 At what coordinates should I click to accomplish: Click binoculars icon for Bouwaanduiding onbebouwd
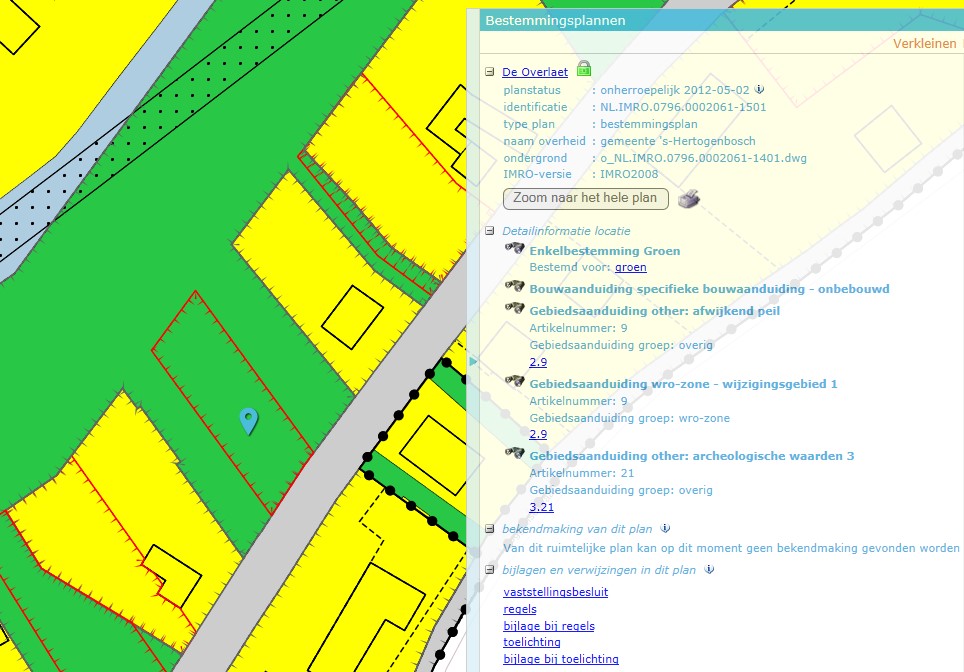(x=515, y=287)
